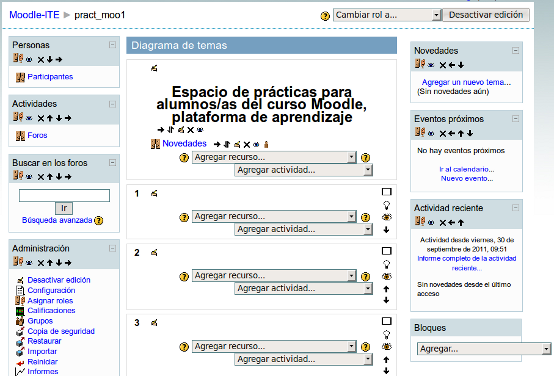Hide the Novedades forum with its eye icon

[x=256, y=145]
